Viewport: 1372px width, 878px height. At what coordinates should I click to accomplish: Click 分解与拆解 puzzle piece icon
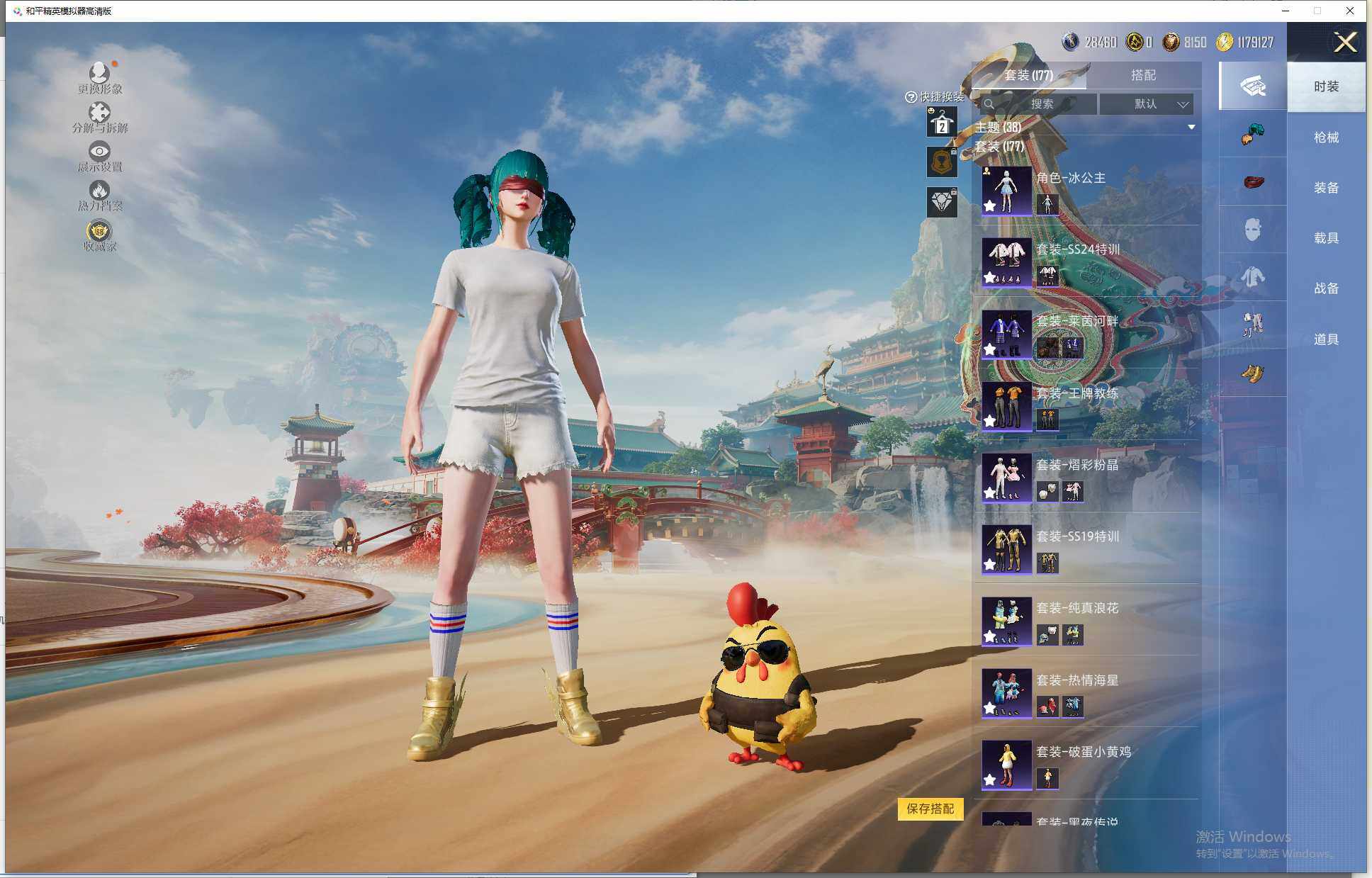click(99, 112)
